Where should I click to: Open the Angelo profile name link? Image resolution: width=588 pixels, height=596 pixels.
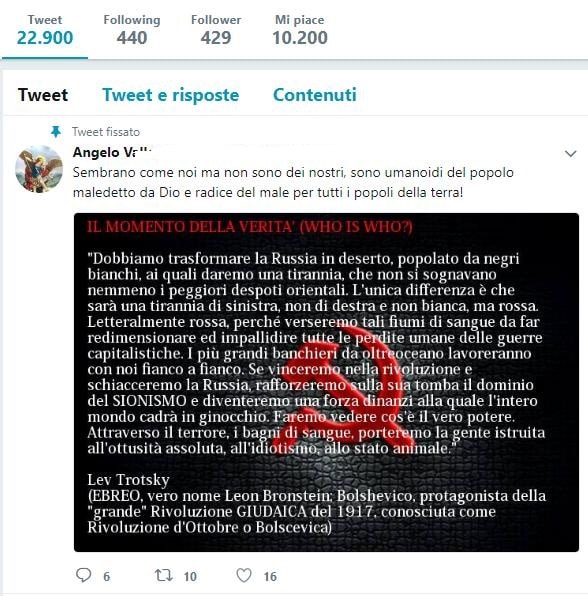[112, 152]
